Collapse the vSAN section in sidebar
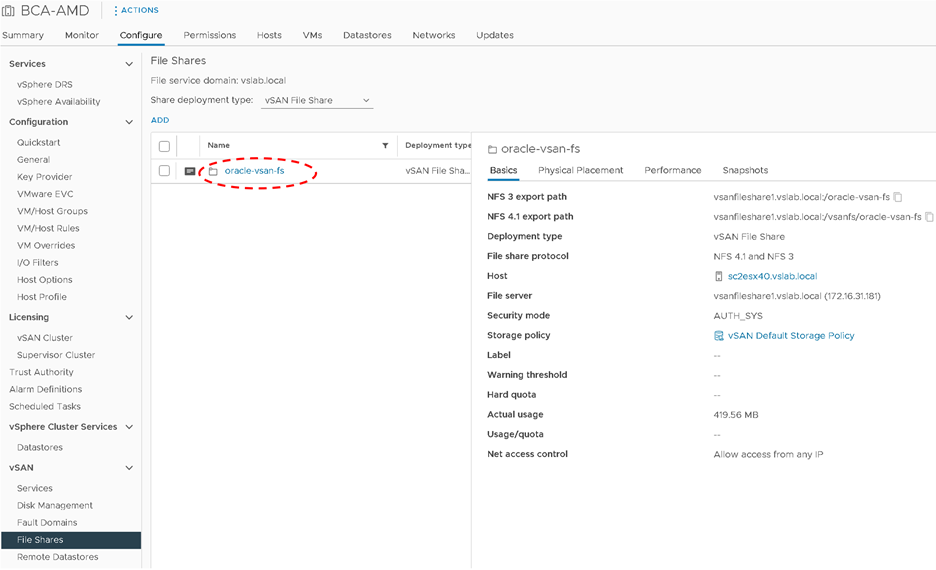Screen dimensions: 936x570 pos(128,468)
